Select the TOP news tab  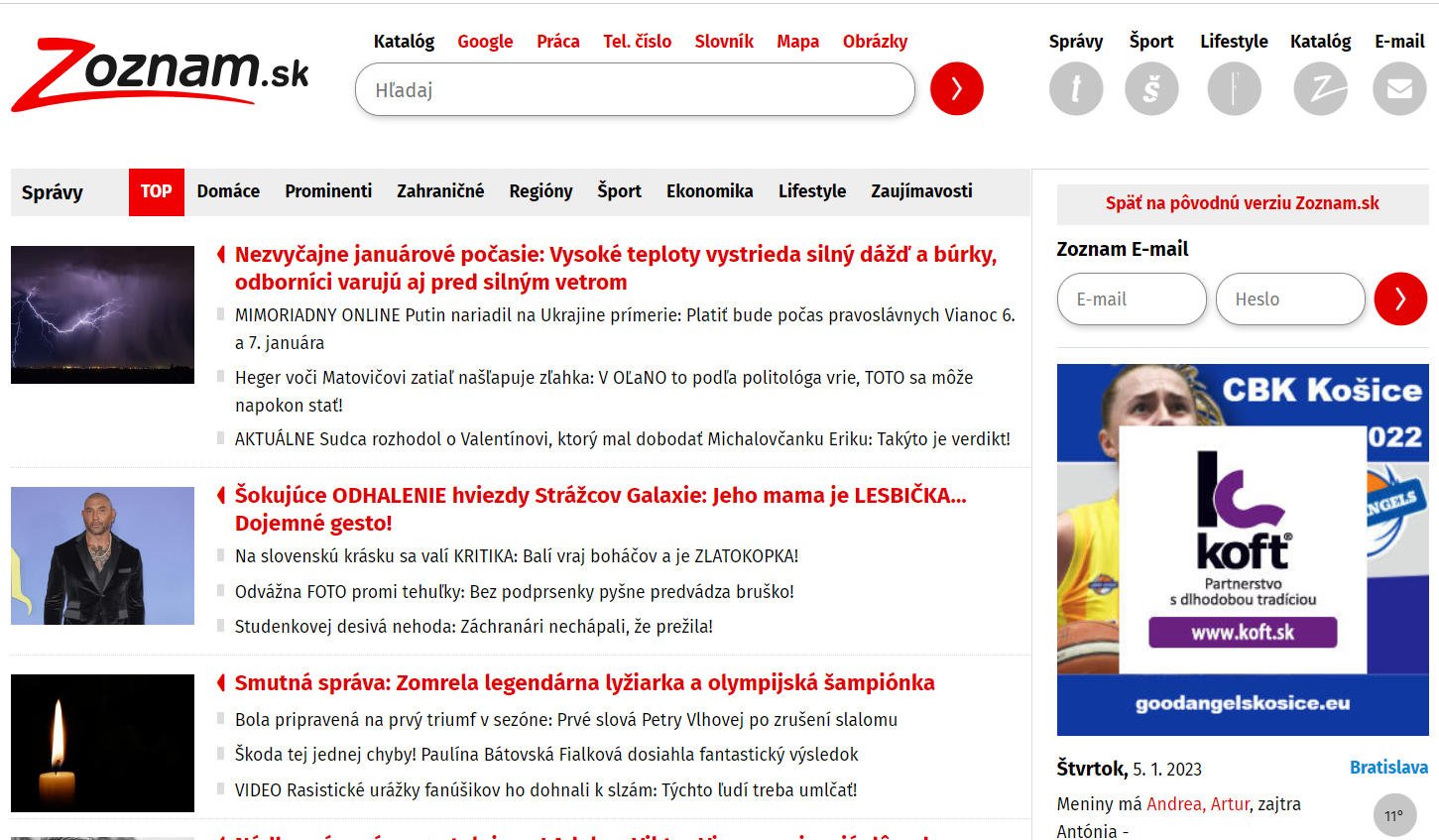tap(156, 191)
